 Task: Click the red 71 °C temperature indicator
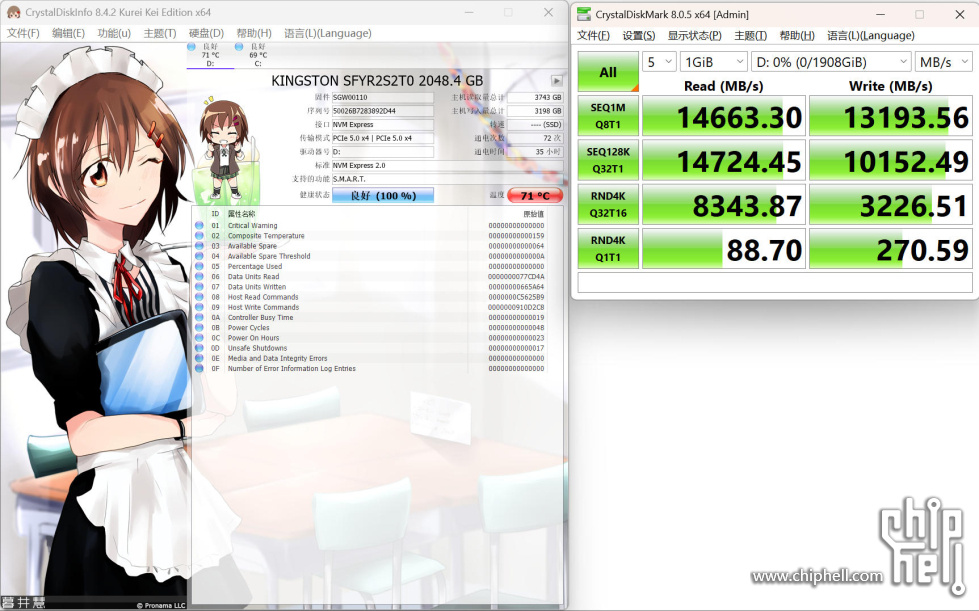point(535,195)
